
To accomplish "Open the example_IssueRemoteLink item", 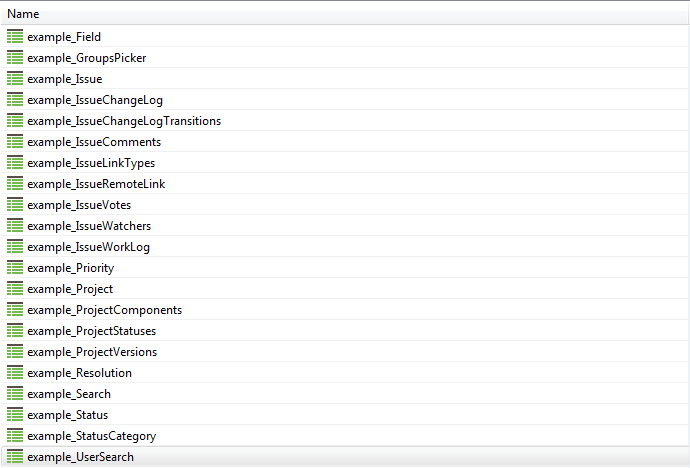I will pos(96,184).
